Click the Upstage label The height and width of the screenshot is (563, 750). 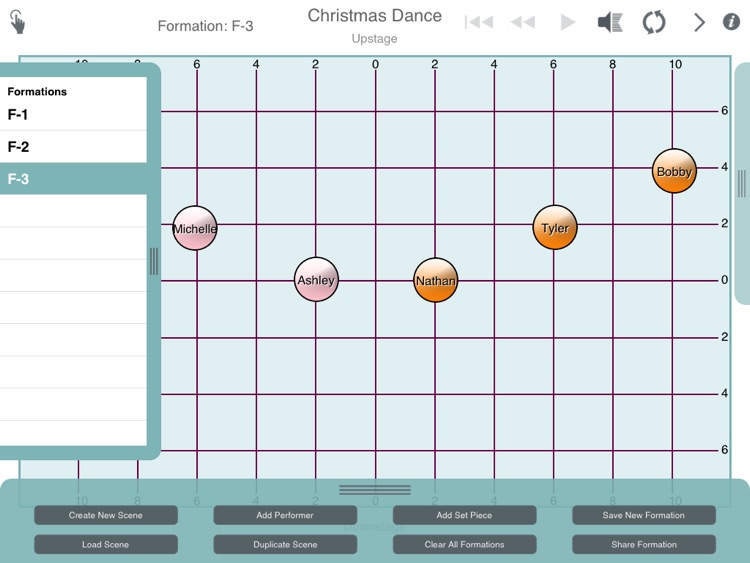point(375,39)
